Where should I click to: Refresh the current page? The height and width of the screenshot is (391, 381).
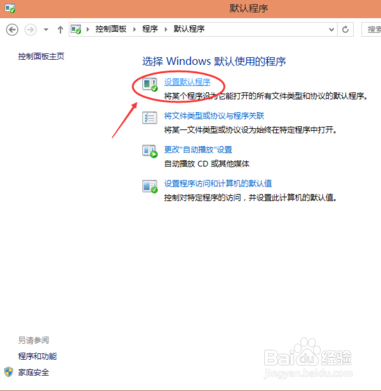tap(345, 29)
